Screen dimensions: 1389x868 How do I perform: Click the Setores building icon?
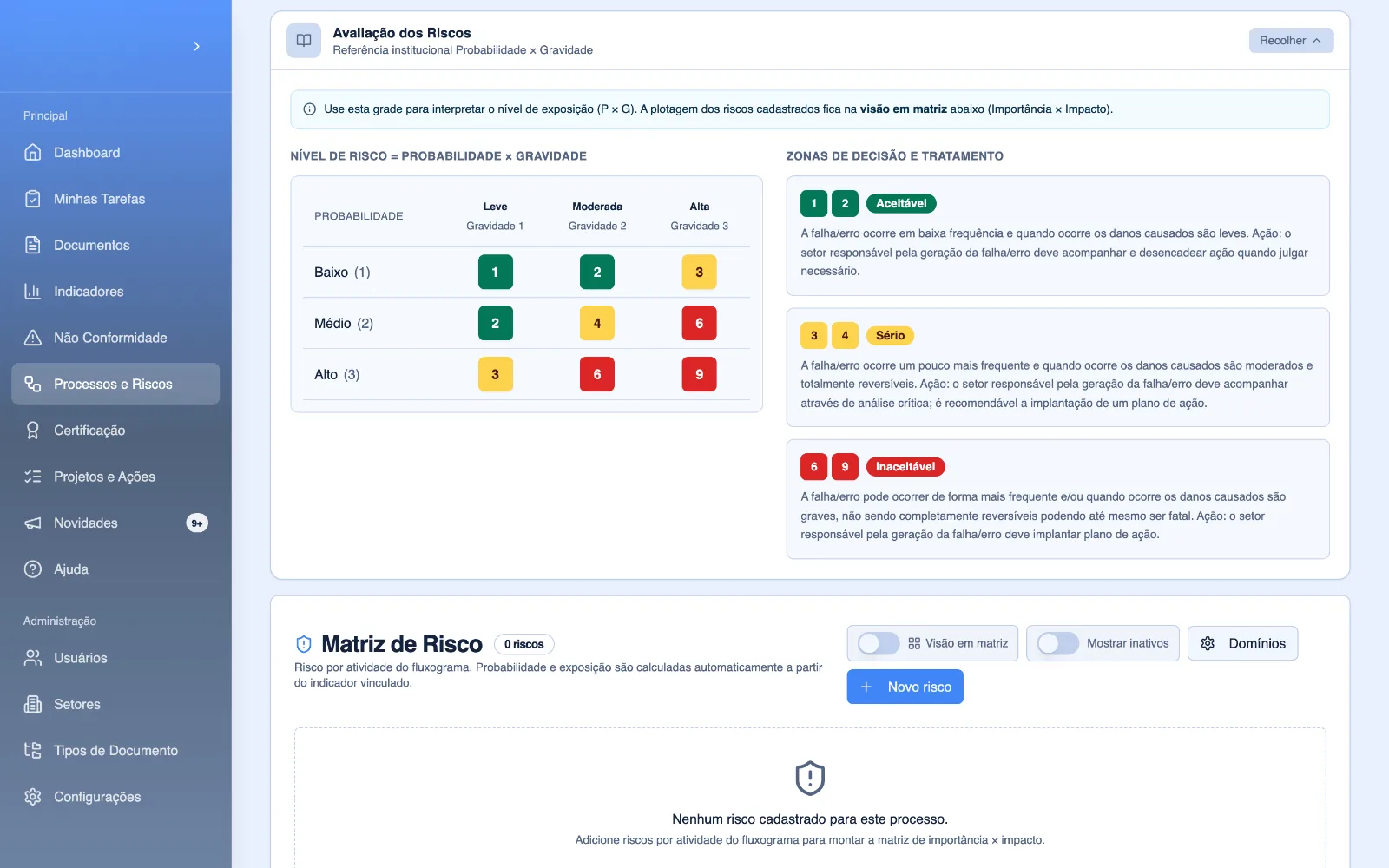33,704
